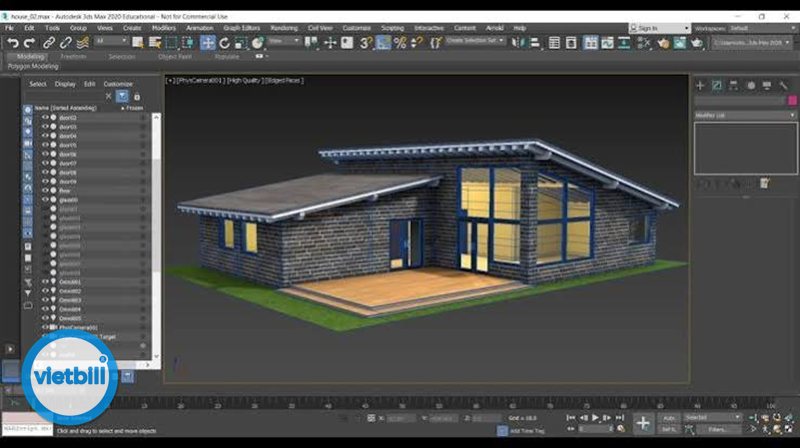The width and height of the screenshot is (800, 448).
Task: Click the Undo arrow in the main toolbar
Action: [x=13, y=43]
